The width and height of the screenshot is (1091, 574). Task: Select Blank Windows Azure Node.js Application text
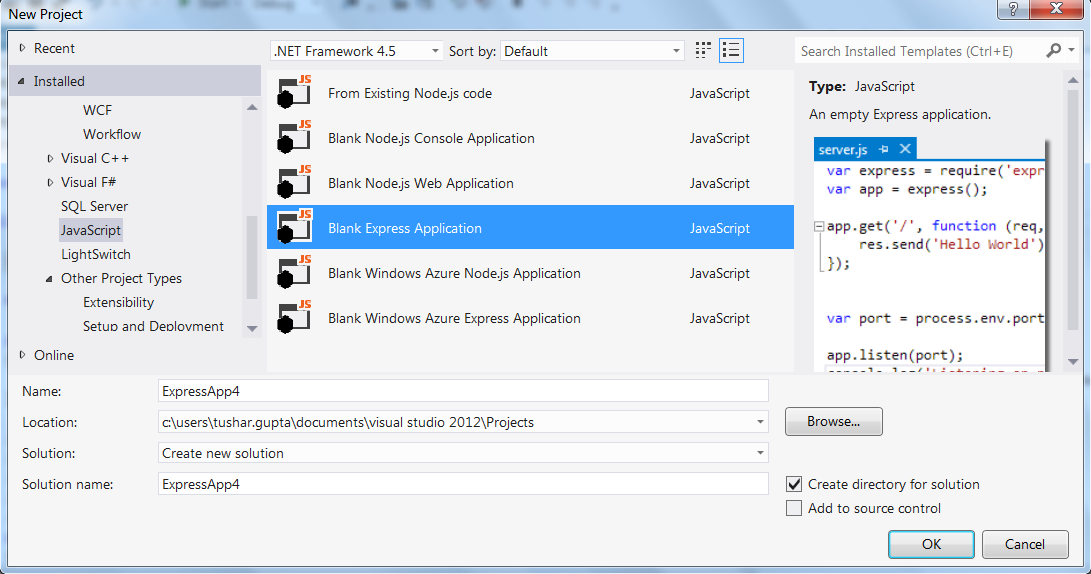(454, 273)
